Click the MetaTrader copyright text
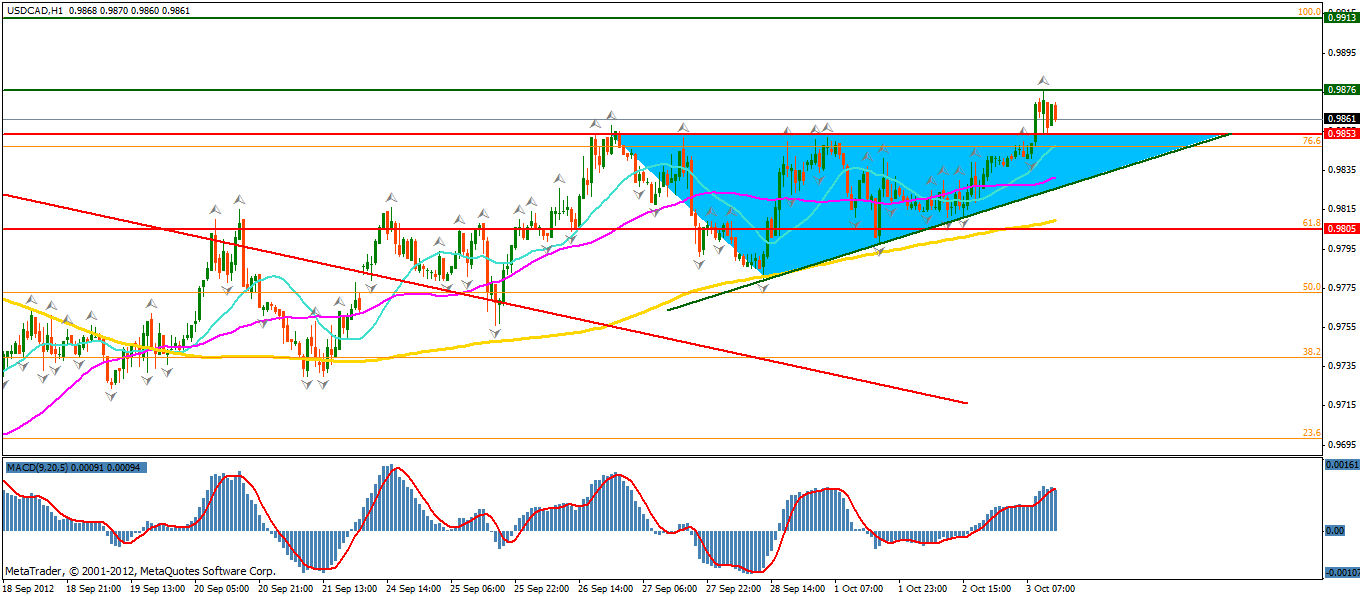Screen dimensions: 1360x596 click(x=140, y=572)
